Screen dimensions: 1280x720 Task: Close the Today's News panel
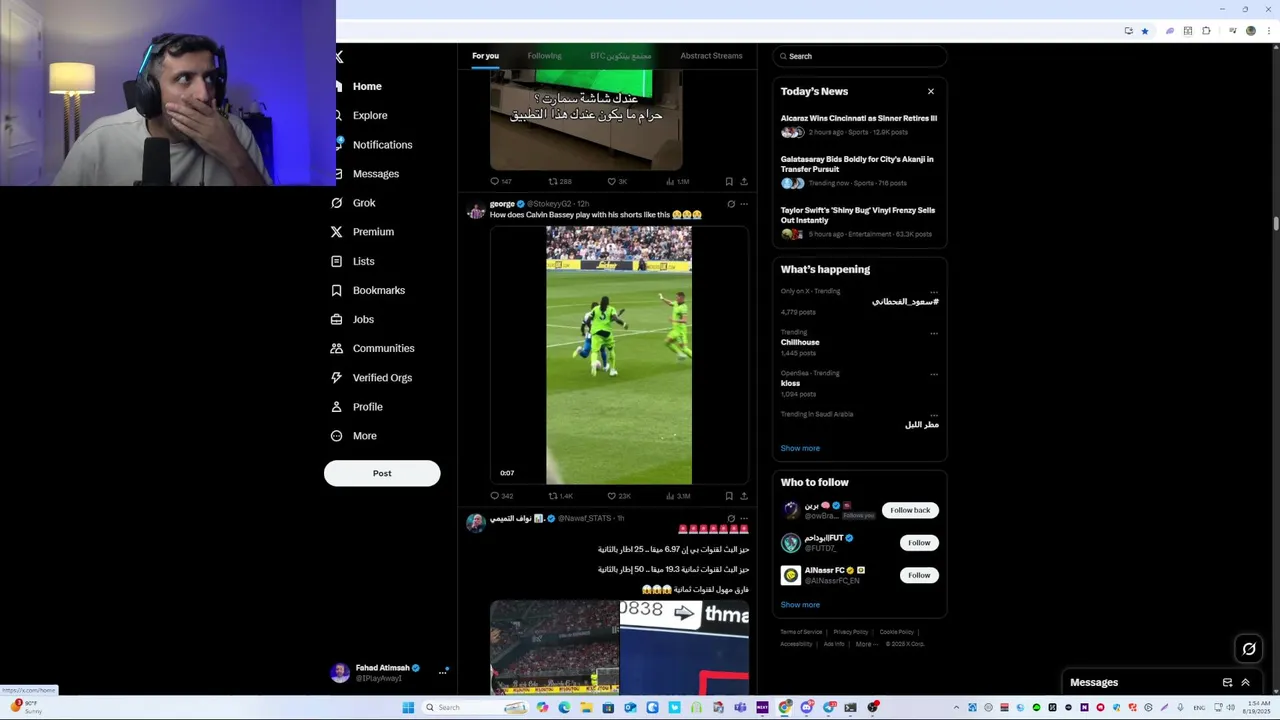(931, 91)
